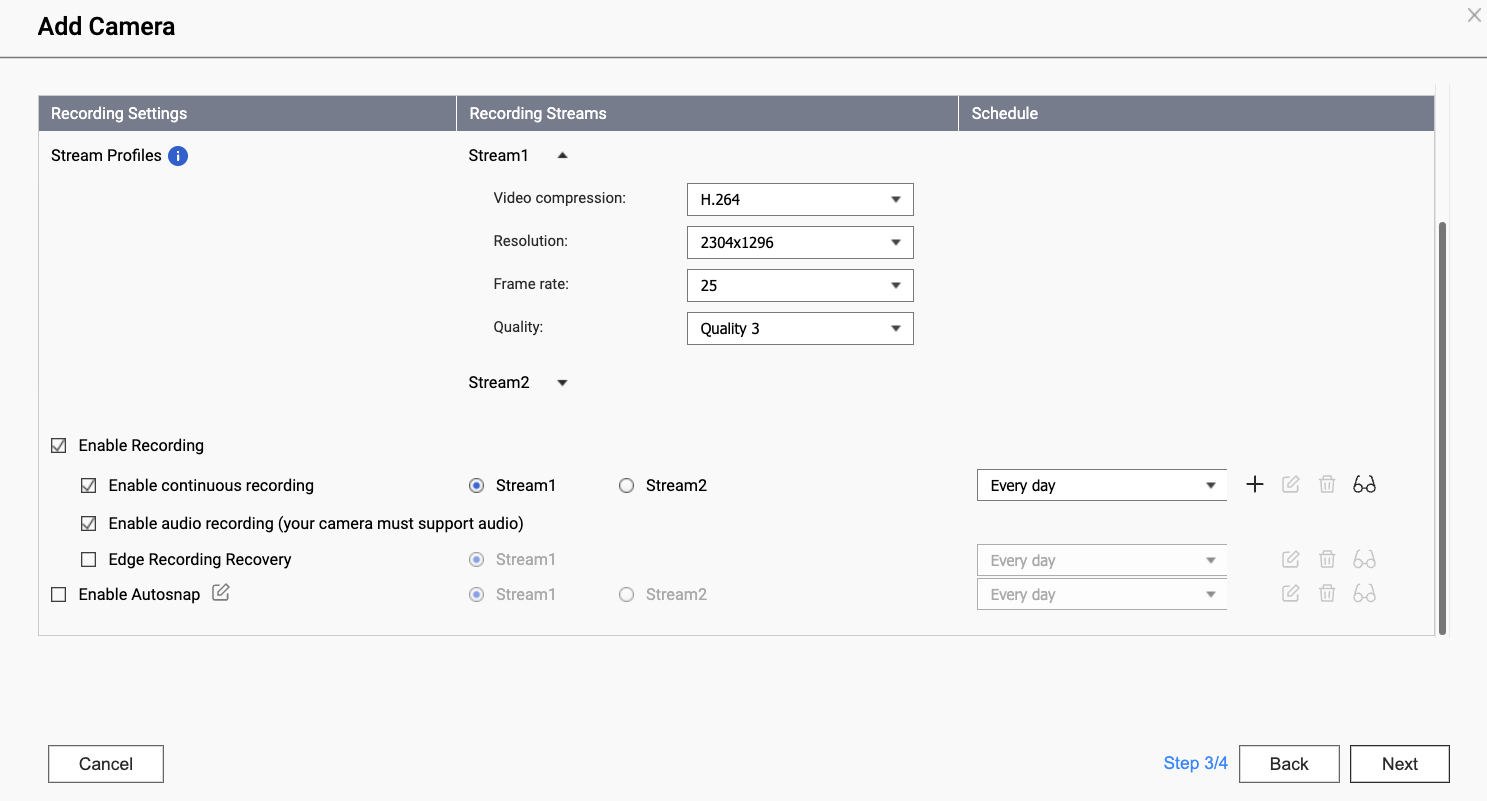Open the Video compression dropdown
1487x801 pixels.
800,200
